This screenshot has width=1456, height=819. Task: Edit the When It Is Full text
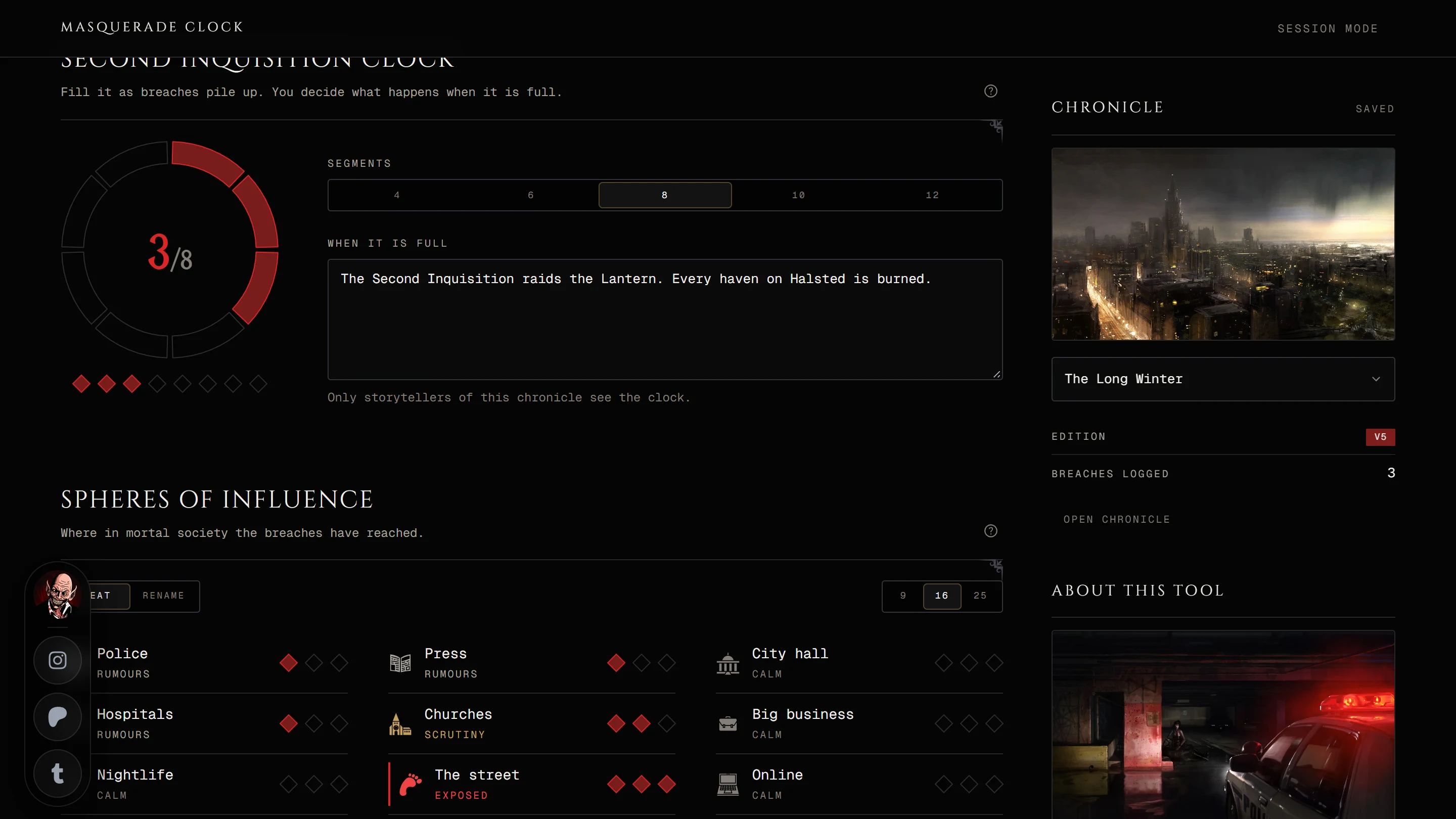pyautogui.click(x=665, y=320)
